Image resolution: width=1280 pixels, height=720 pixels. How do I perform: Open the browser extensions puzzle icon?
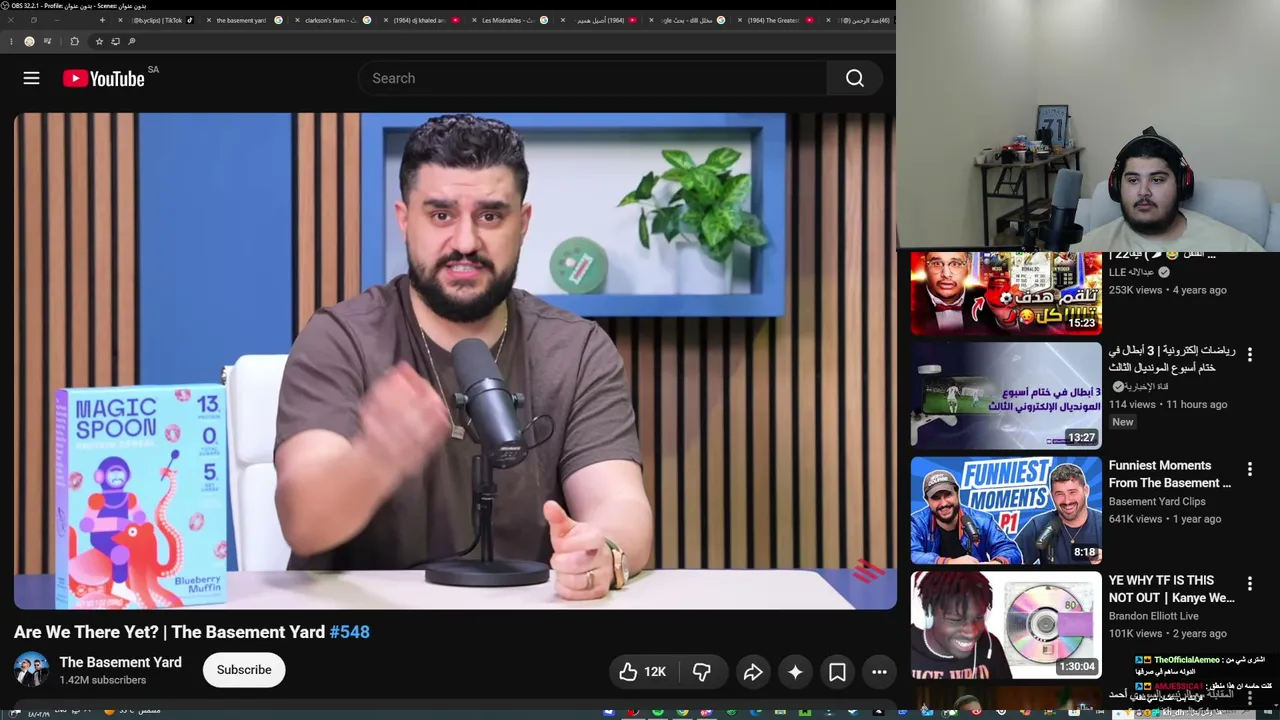click(x=75, y=41)
